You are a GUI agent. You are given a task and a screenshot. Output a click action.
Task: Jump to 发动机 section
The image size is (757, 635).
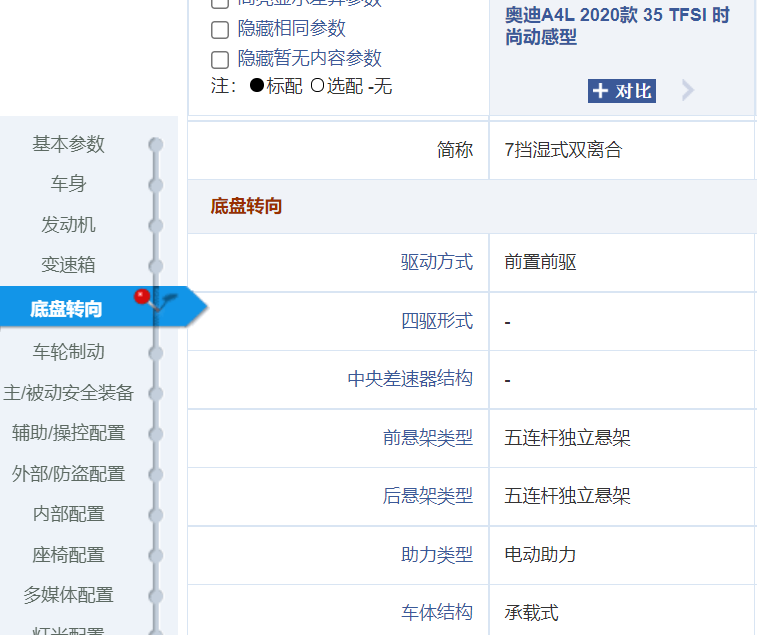(68, 225)
